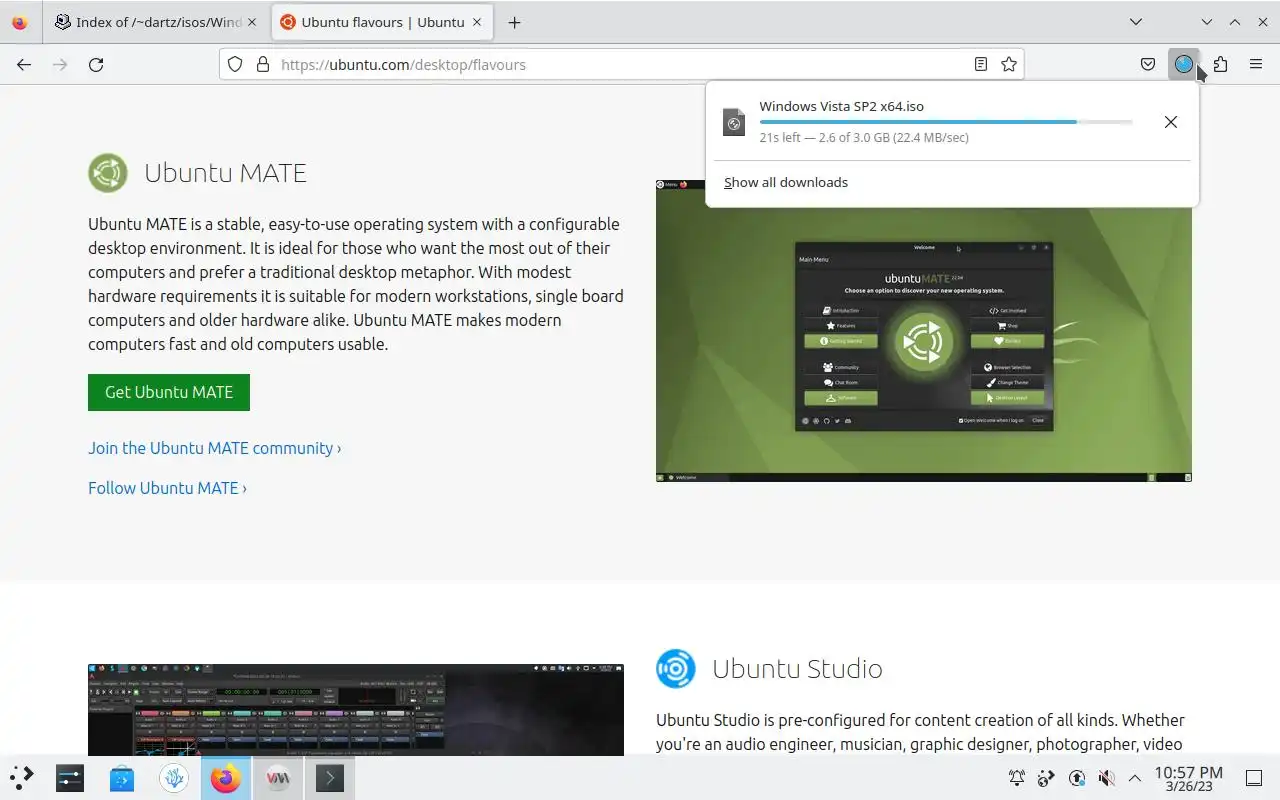The image size is (1280, 800).
Task: Open the notifications bell in system tray
Action: point(1017,777)
